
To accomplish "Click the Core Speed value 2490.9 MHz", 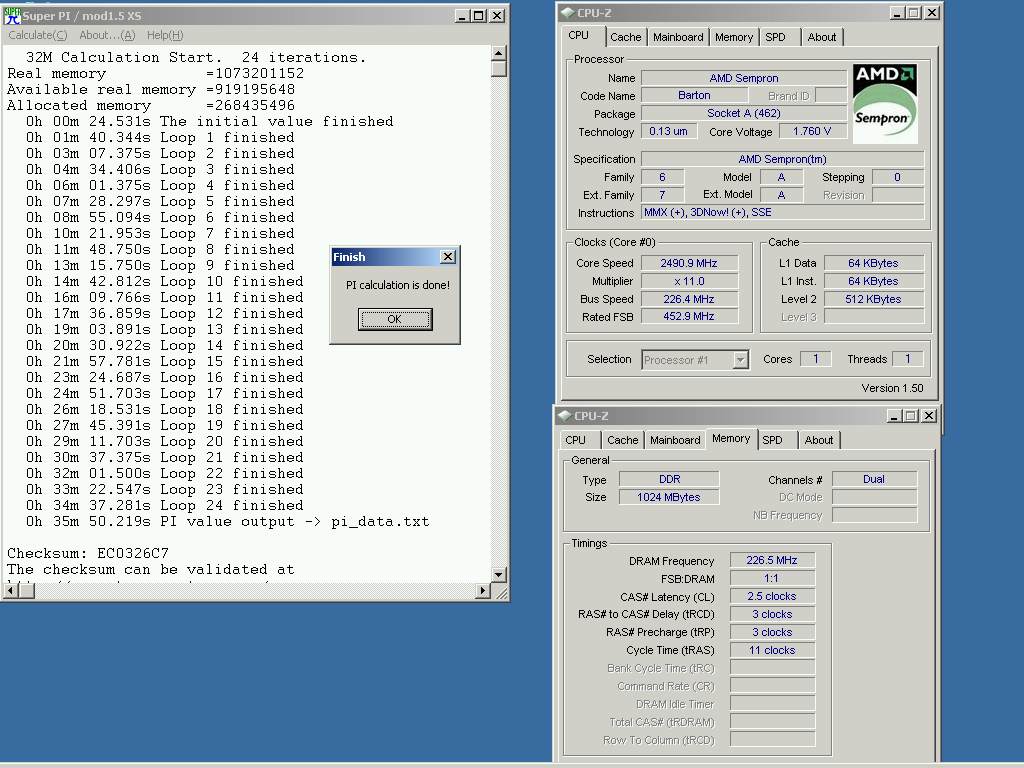I will point(689,263).
